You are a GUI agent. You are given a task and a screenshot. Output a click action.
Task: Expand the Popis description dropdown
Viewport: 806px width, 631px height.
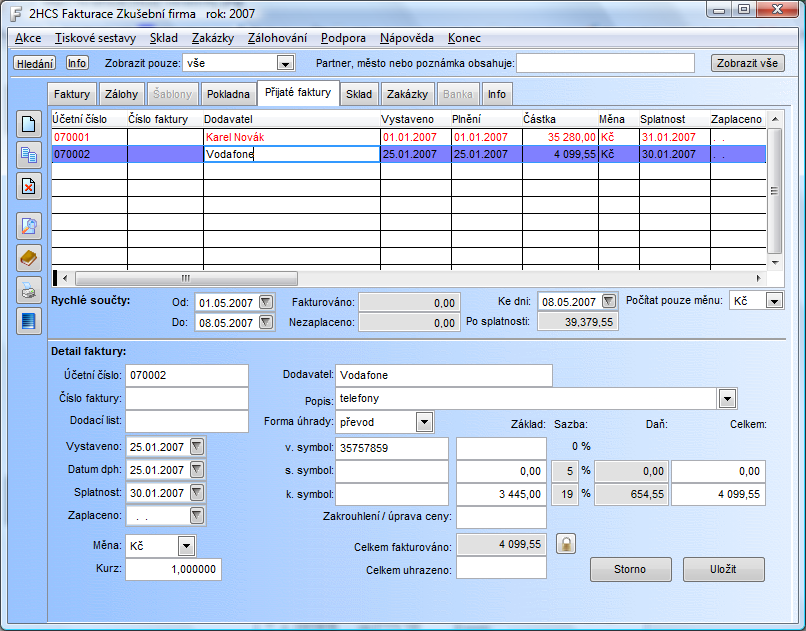[x=727, y=399]
